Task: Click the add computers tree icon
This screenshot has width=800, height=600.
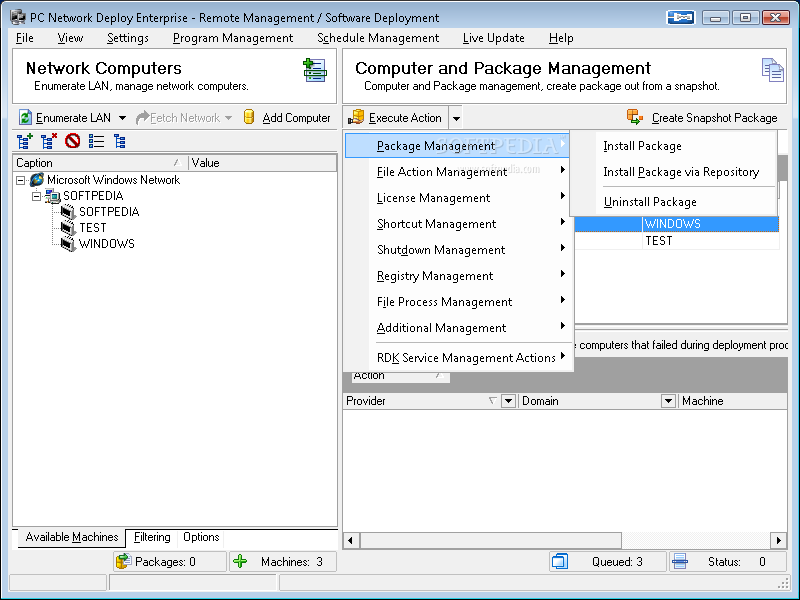Action: pyautogui.click(x=25, y=141)
